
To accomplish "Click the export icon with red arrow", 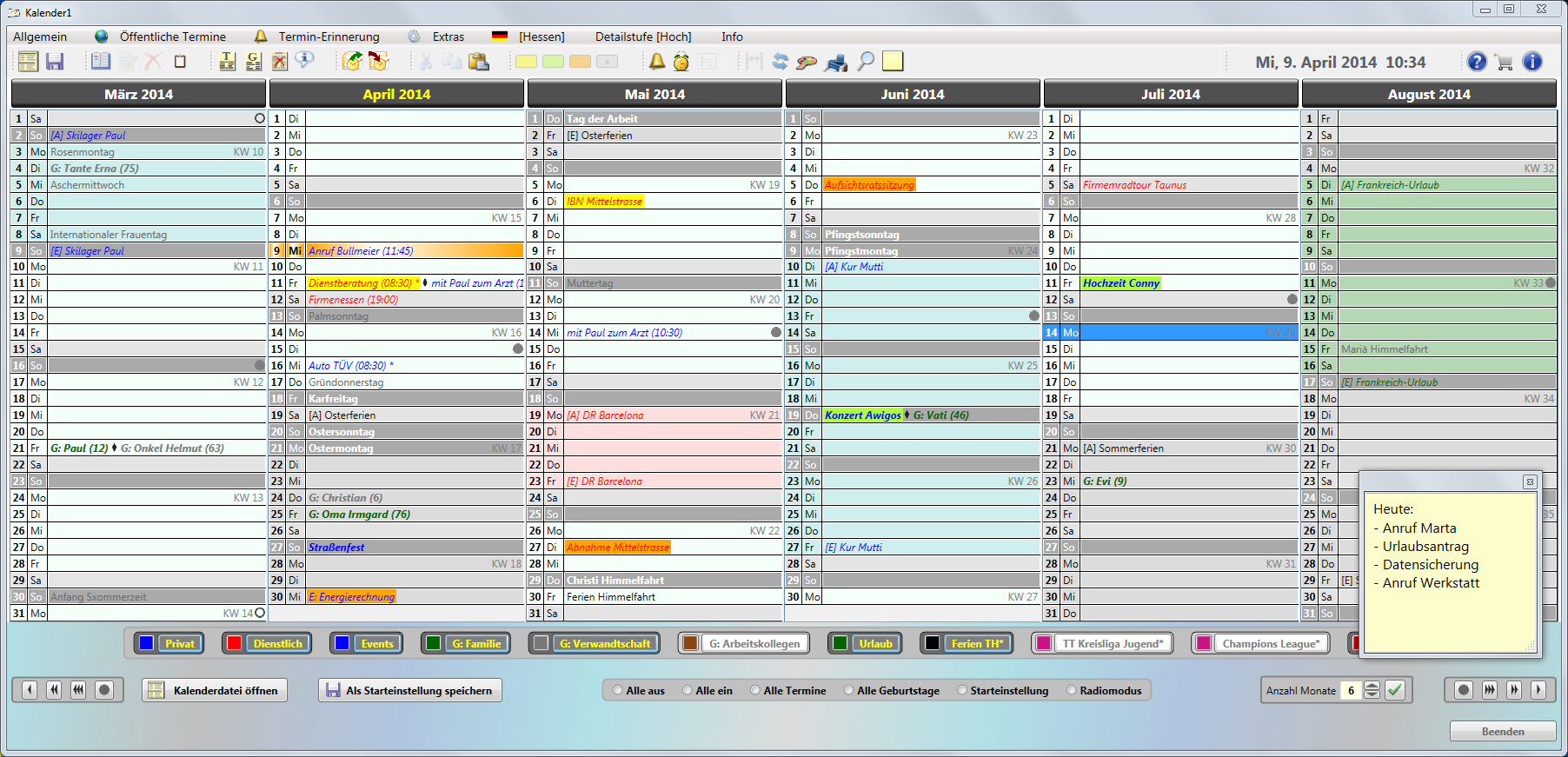I will (x=378, y=62).
